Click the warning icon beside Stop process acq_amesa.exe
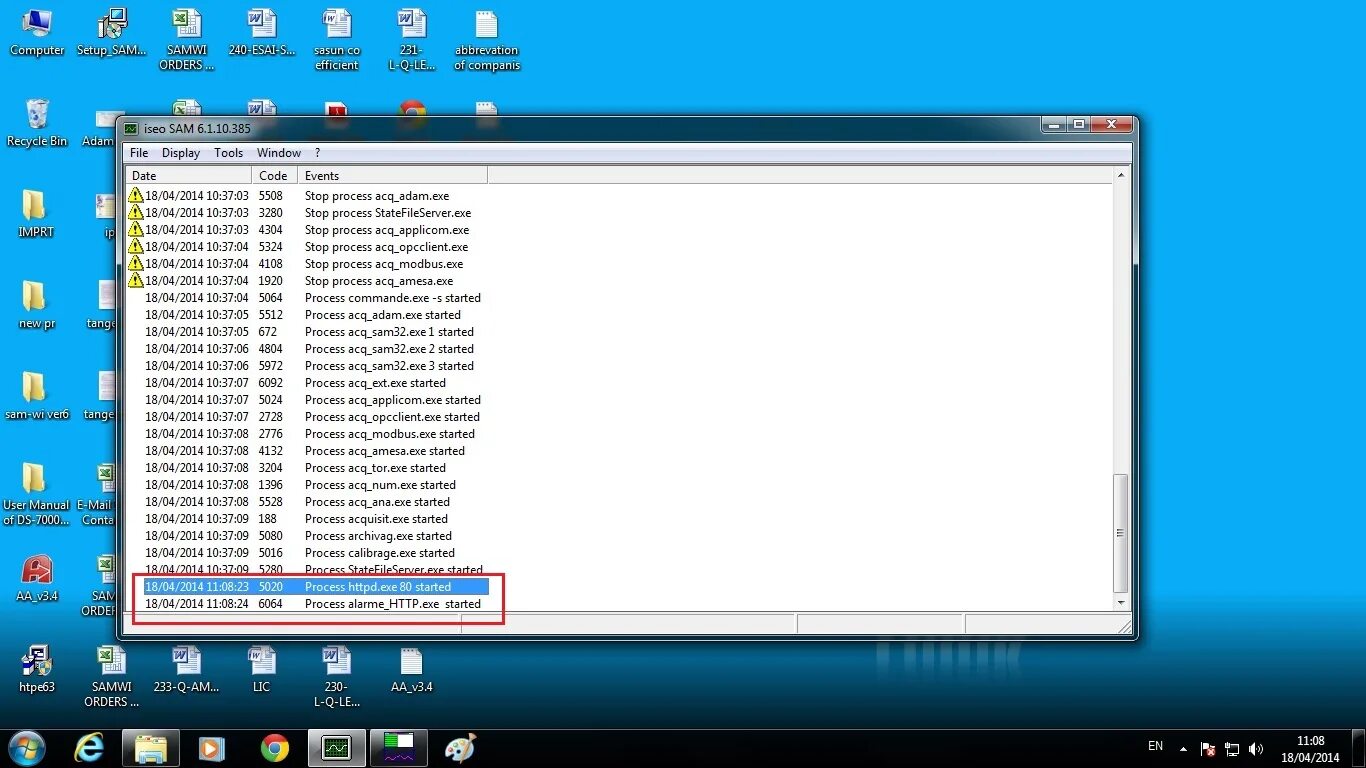The image size is (1366, 768). point(136,281)
